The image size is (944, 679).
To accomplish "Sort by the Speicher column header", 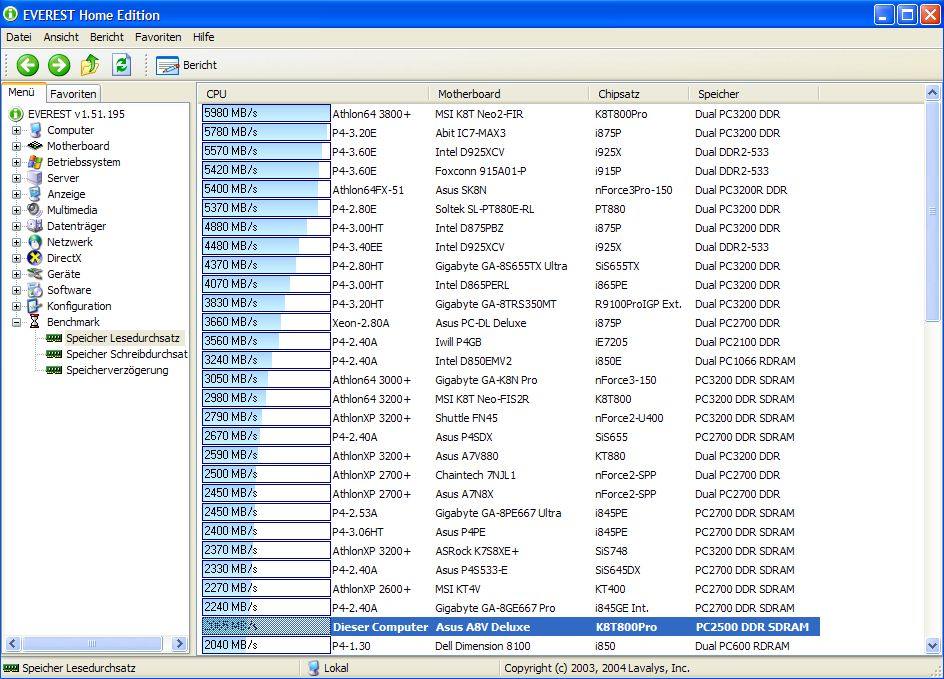I will pyautogui.click(x=754, y=94).
